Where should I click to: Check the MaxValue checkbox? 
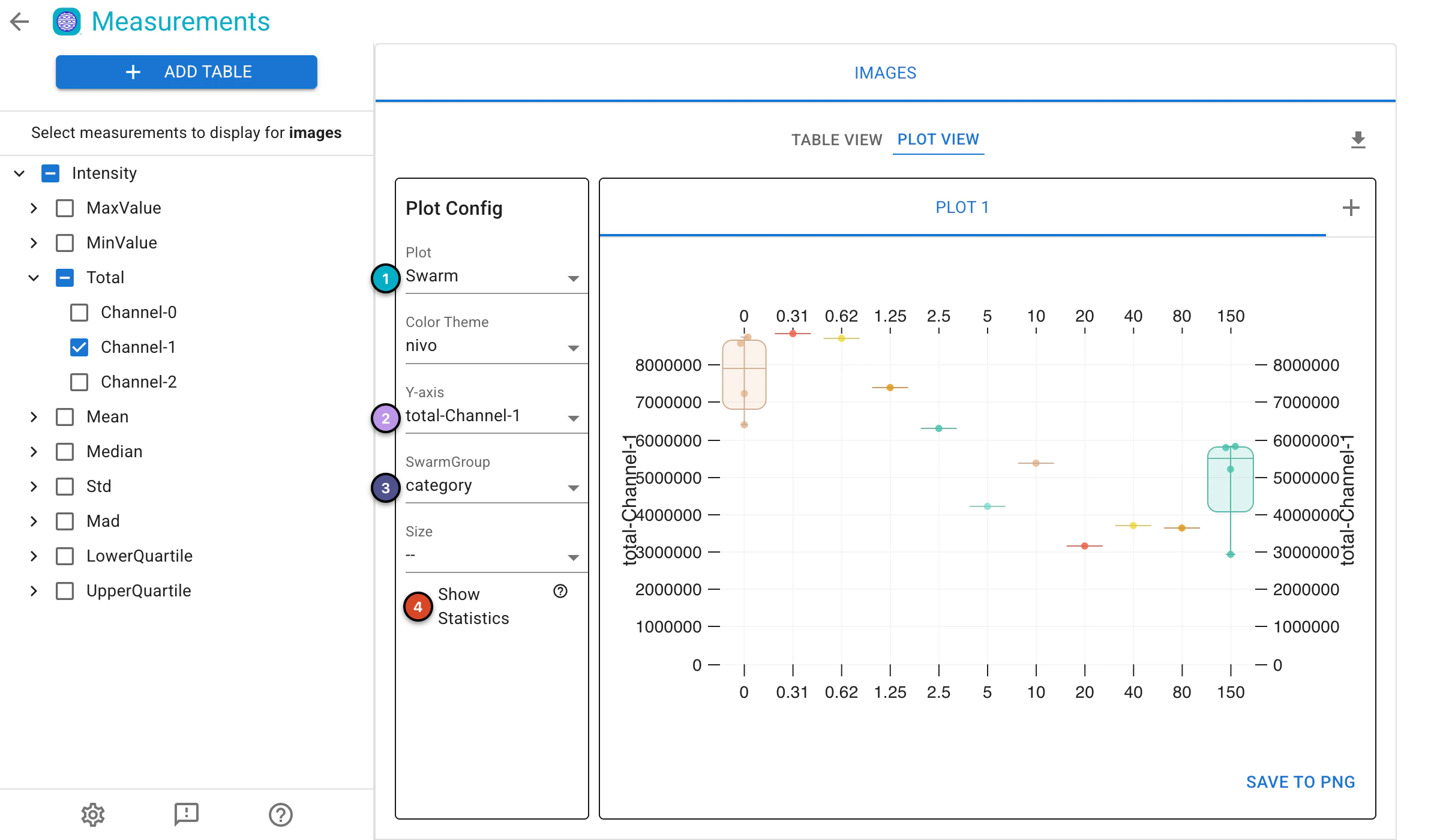[65, 208]
